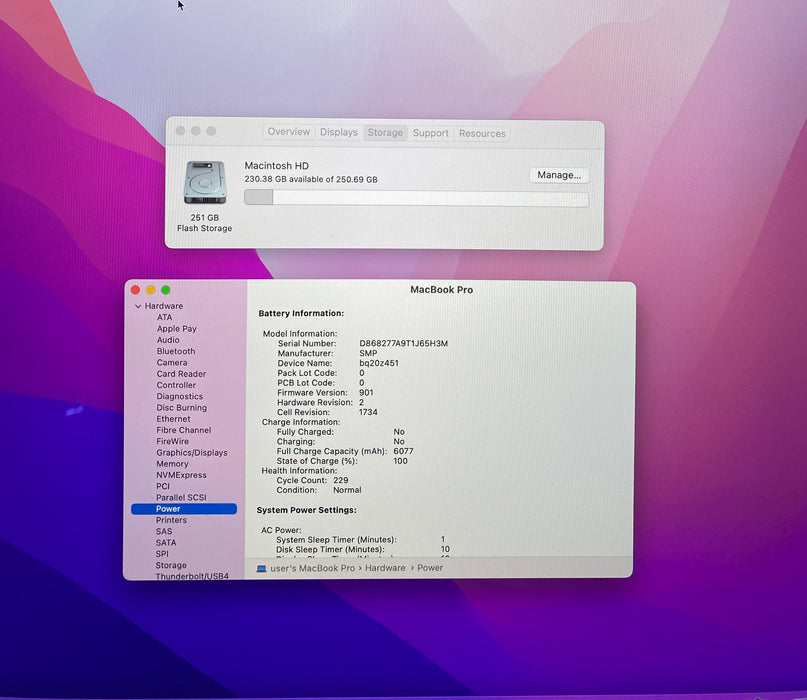Open the Audio hardware section
This screenshot has height=700, width=807.
168,340
